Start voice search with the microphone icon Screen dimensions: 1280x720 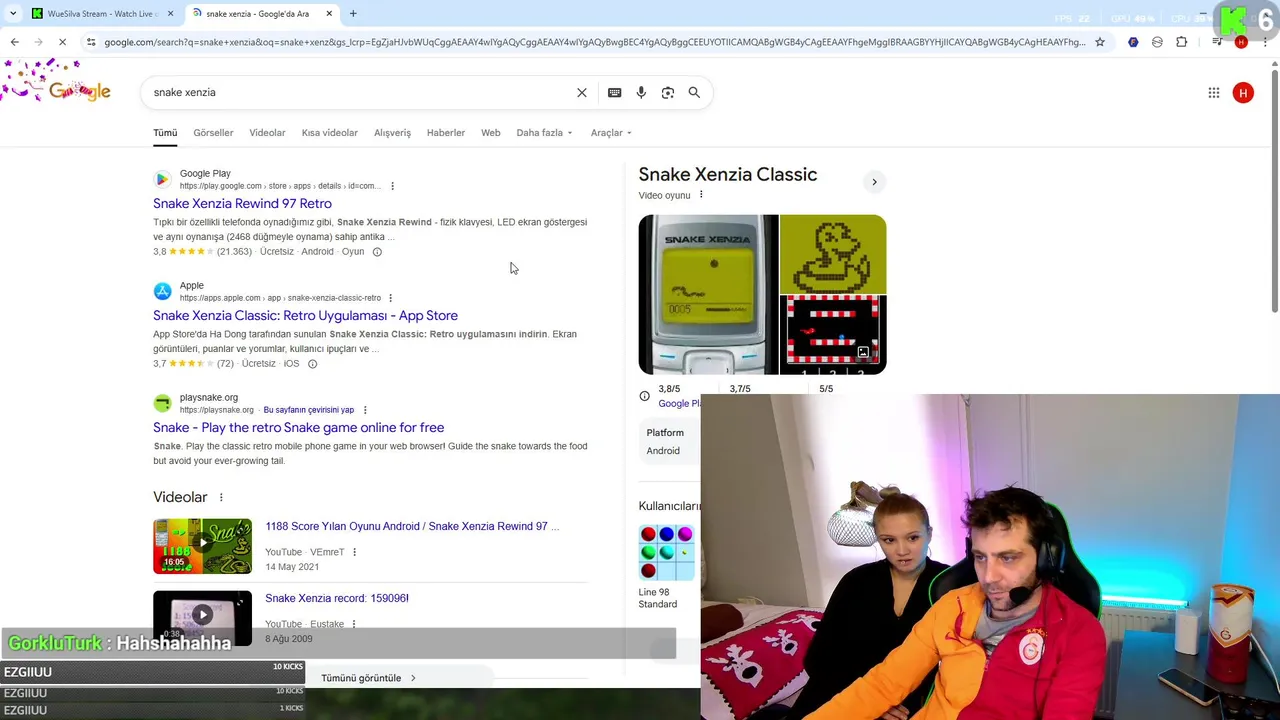tap(641, 92)
